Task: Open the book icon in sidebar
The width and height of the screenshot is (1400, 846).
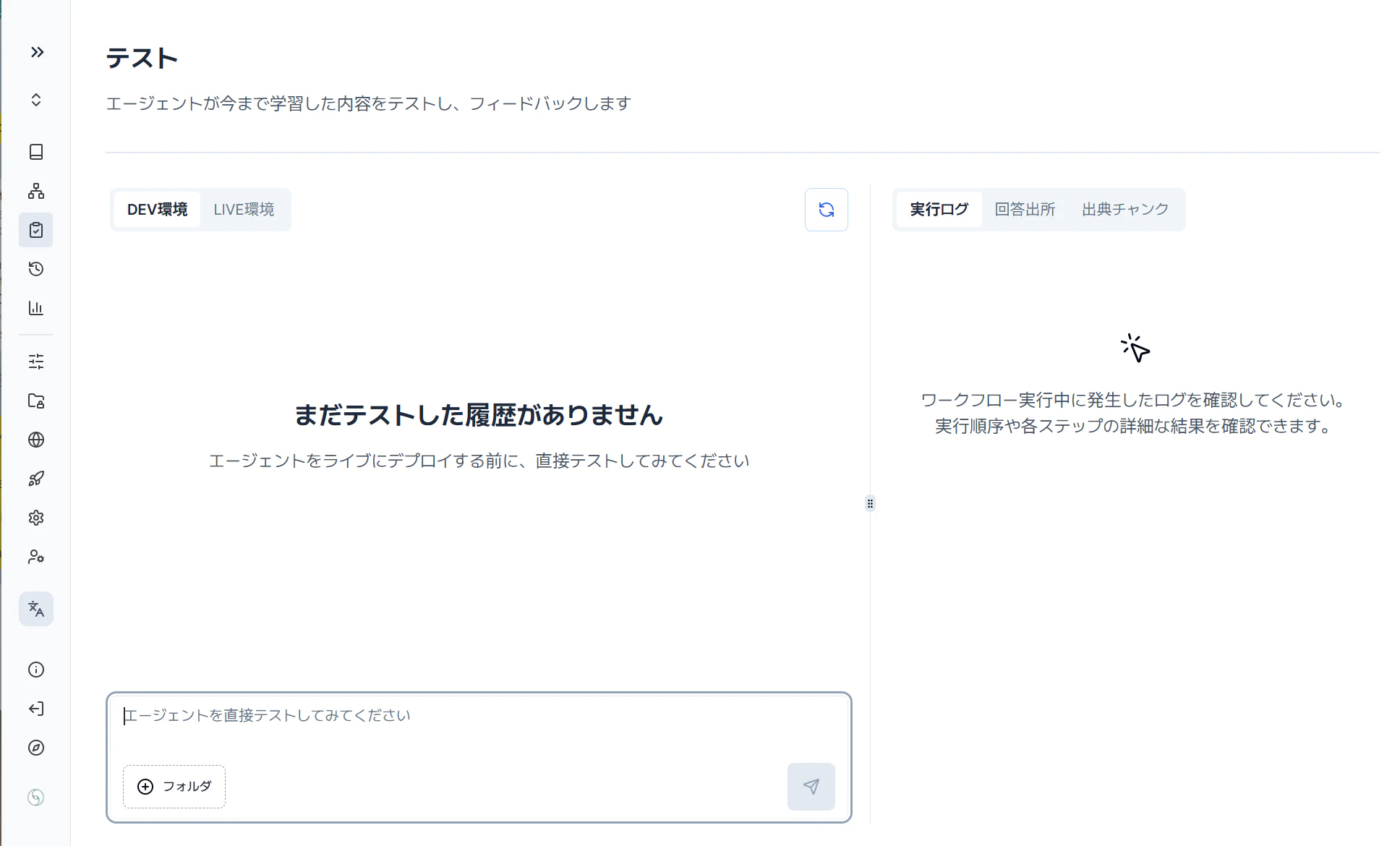Action: (36, 152)
